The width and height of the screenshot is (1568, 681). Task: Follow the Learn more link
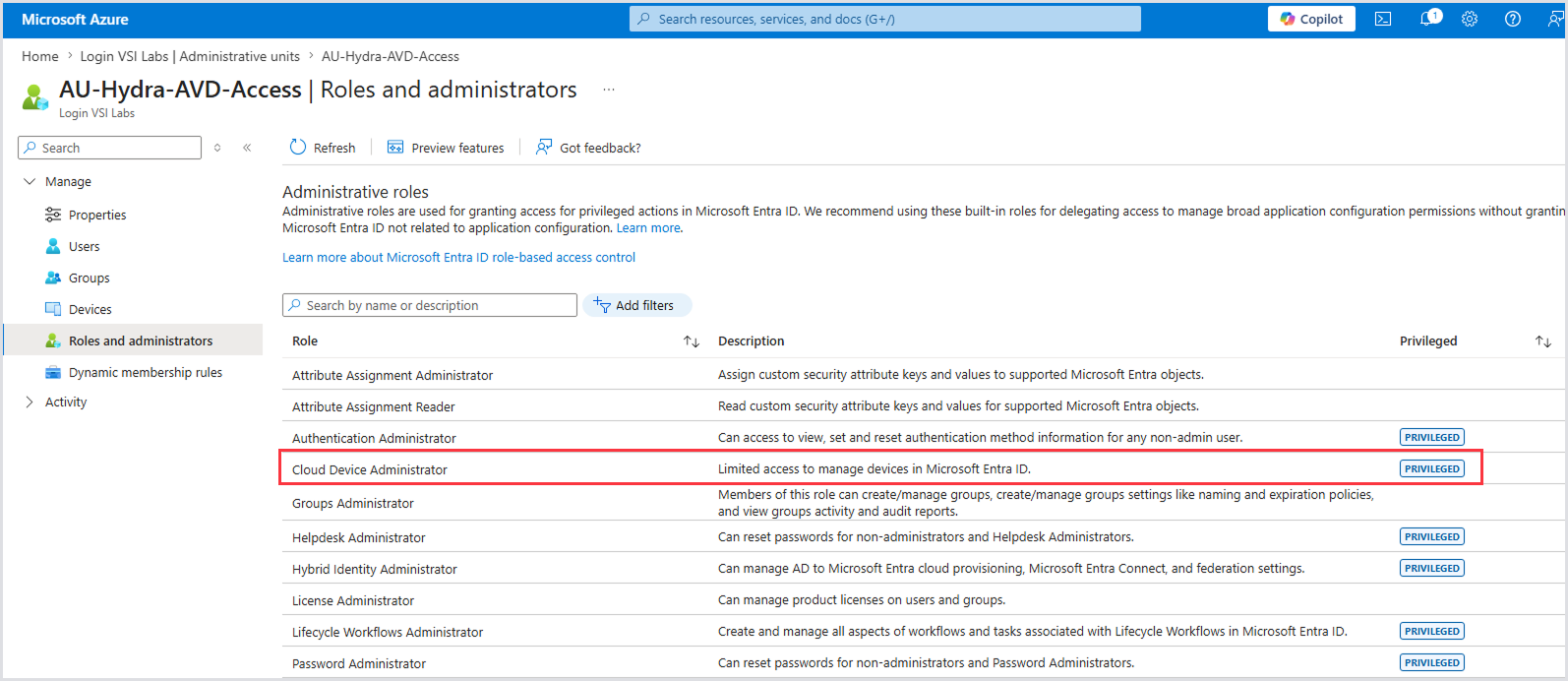(648, 227)
